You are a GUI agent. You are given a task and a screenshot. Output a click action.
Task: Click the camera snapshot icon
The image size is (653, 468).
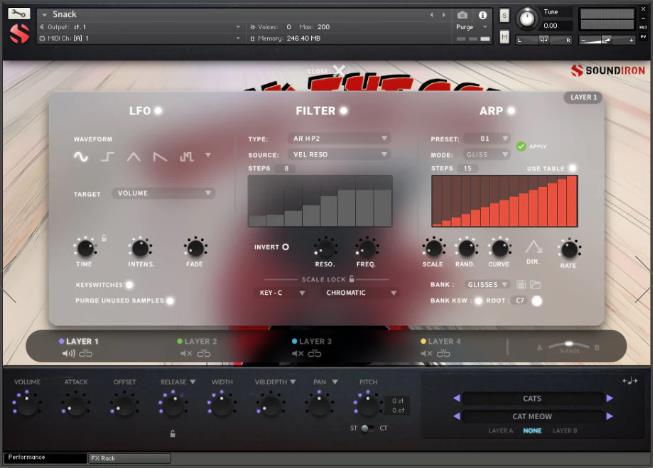(462, 15)
